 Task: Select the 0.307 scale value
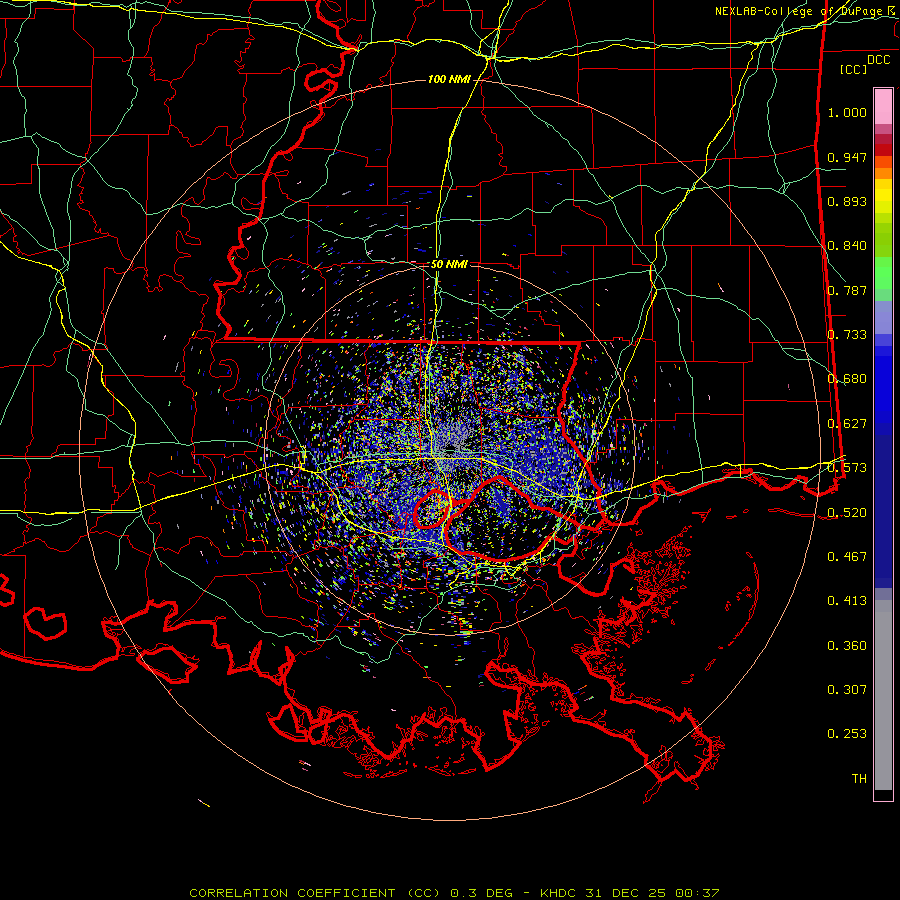pyautogui.click(x=847, y=690)
